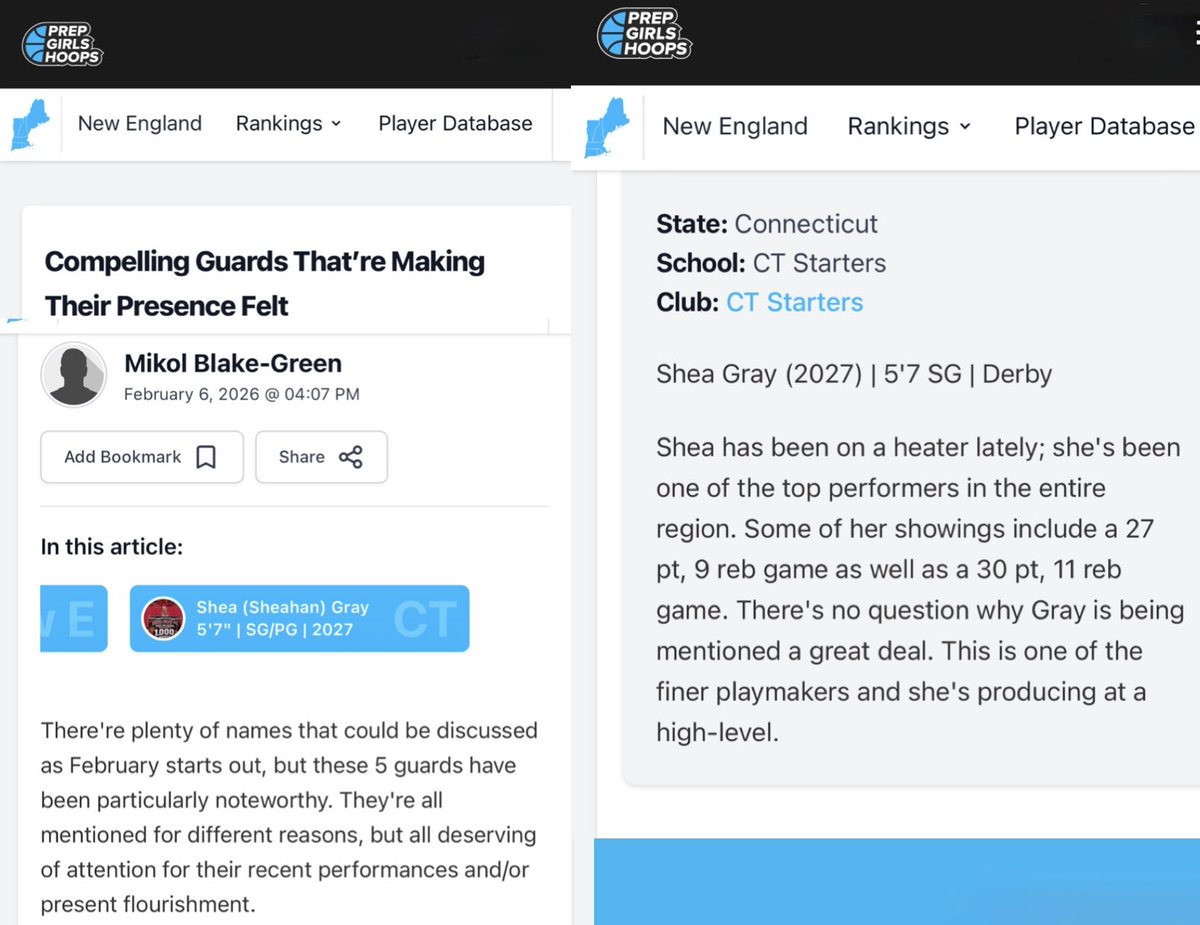
Task: Click the Prep Girls Hoops logo in left header
Action: tap(62, 43)
